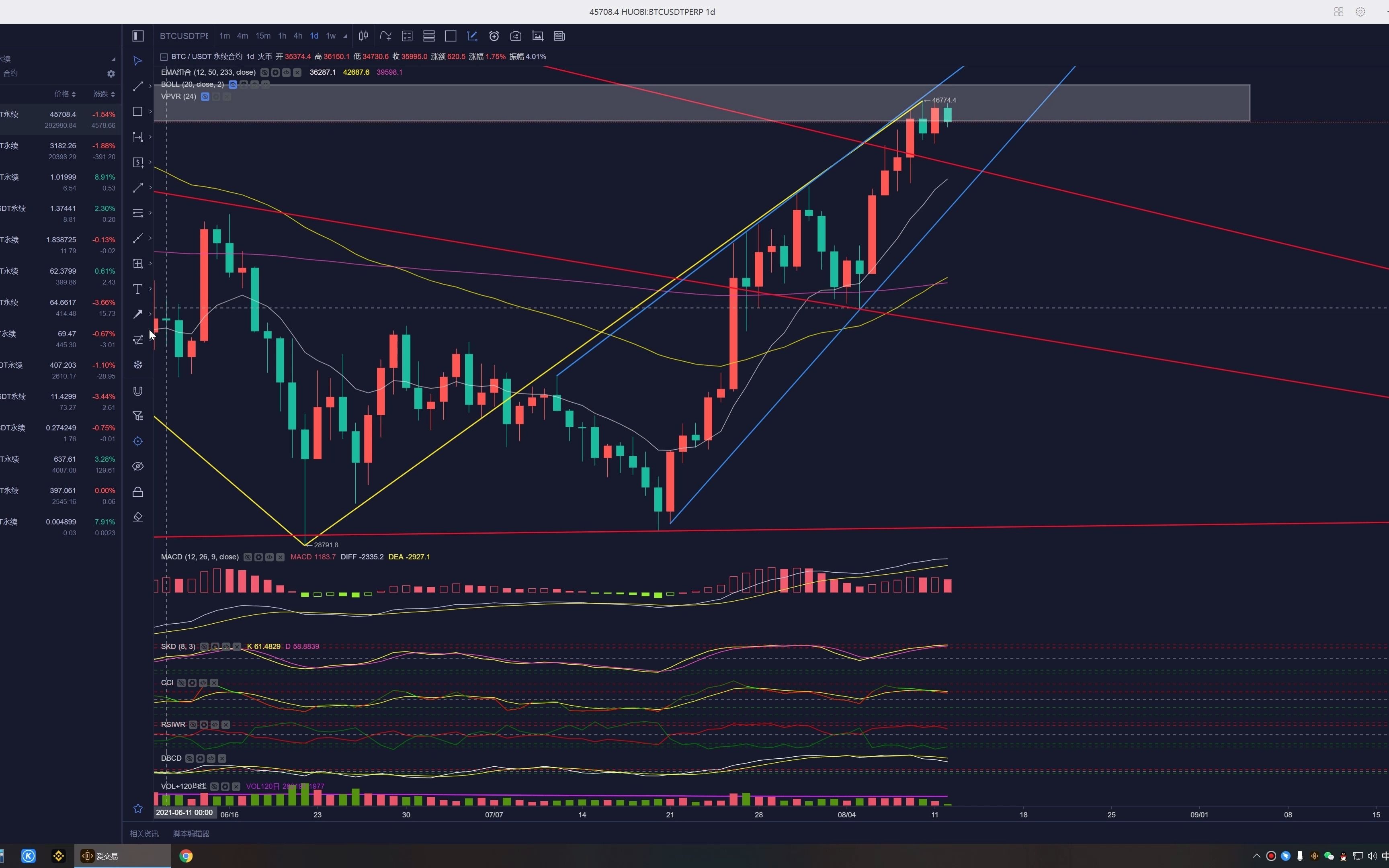Switch to the 4h timeframe
This screenshot has width=1389, height=868.
(x=297, y=36)
